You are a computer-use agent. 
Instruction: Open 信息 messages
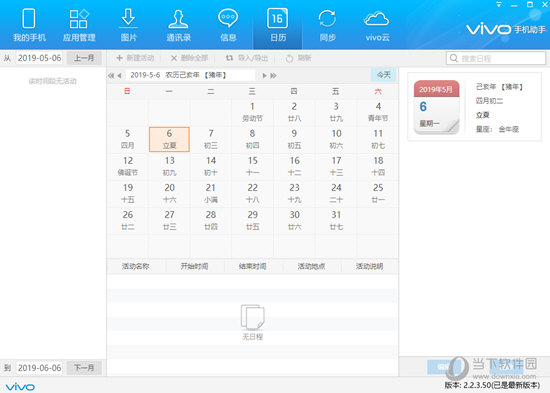[x=228, y=25]
